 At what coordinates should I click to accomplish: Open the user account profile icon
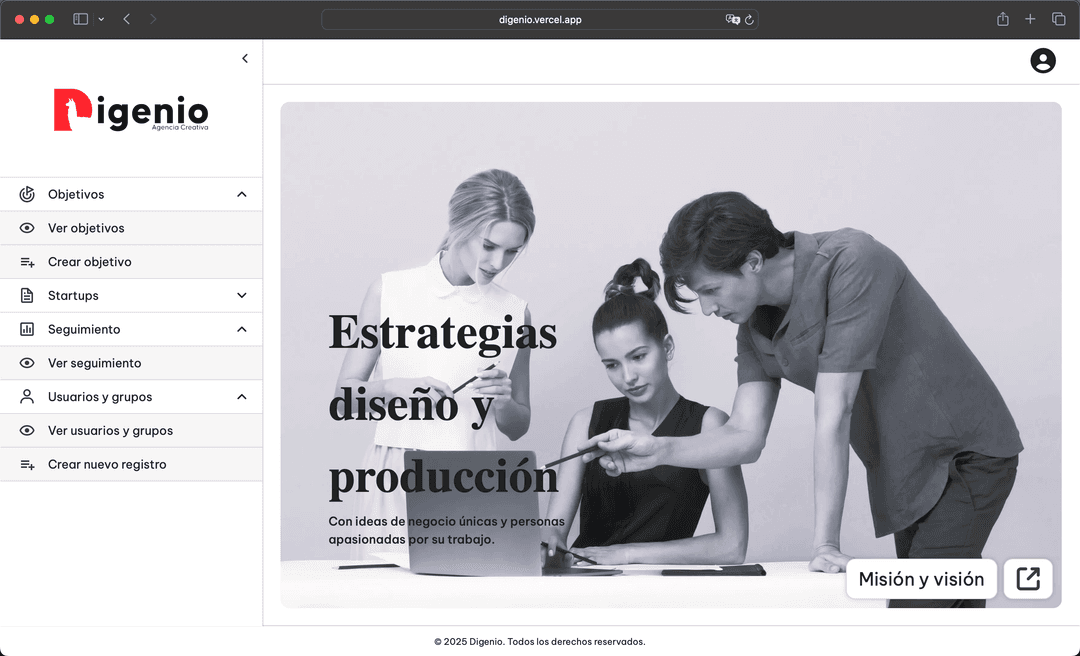click(1043, 61)
